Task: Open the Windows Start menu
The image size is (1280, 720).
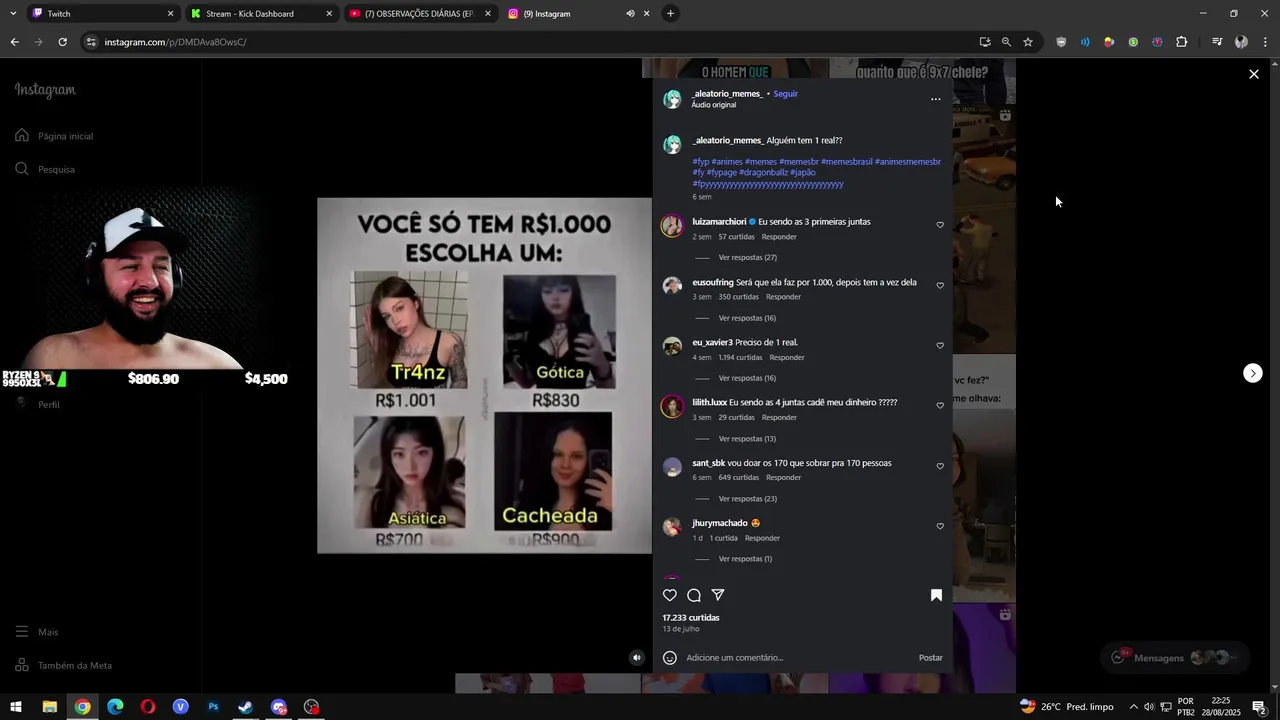Action: tap(16, 707)
